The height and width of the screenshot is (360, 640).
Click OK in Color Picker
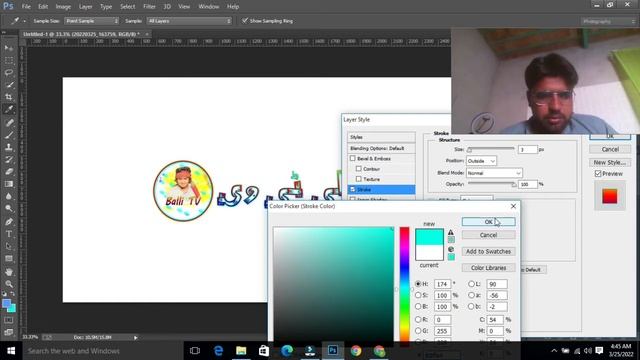[489, 222]
